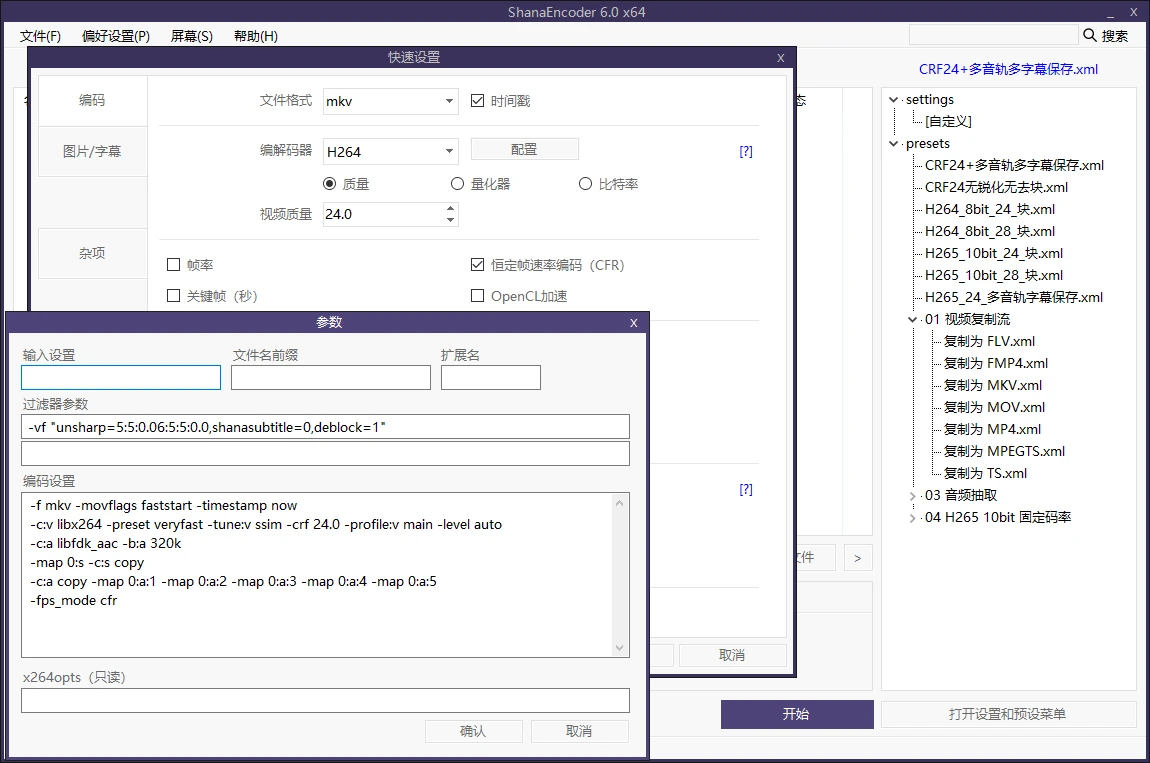Close the 参数 dialog with X
Viewport: 1150px width, 763px height.
634,323
